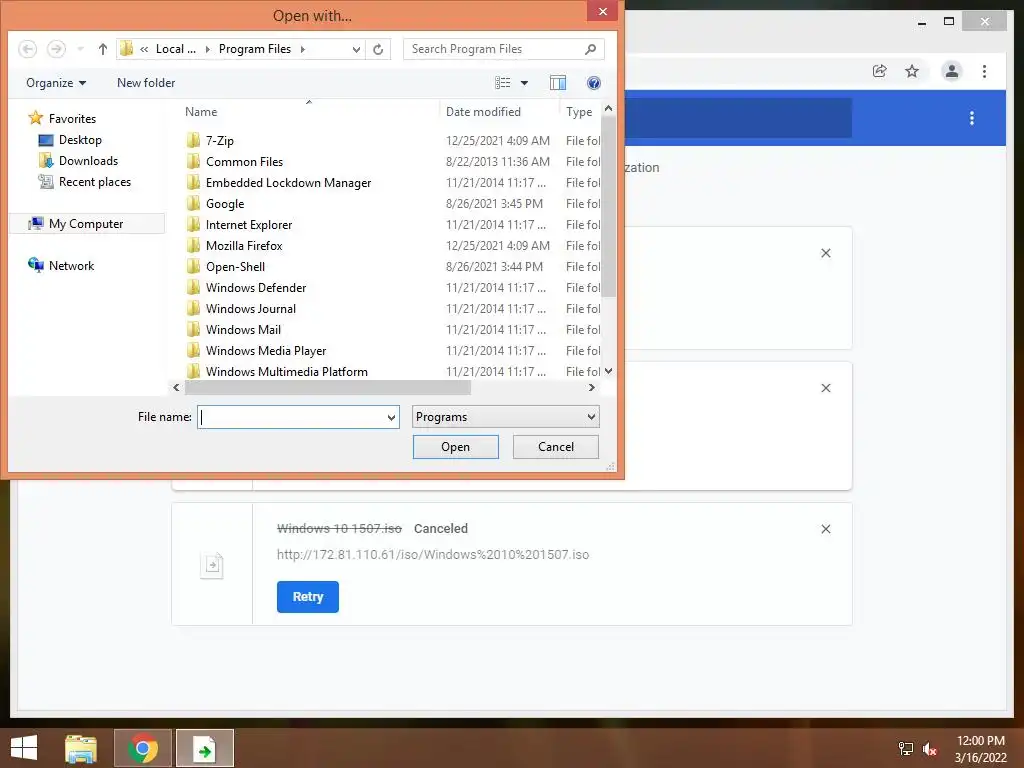The width and height of the screenshot is (1024, 768).
Task: Click the Cancel button
Action: pyautogui.click(x=556, y=447)
